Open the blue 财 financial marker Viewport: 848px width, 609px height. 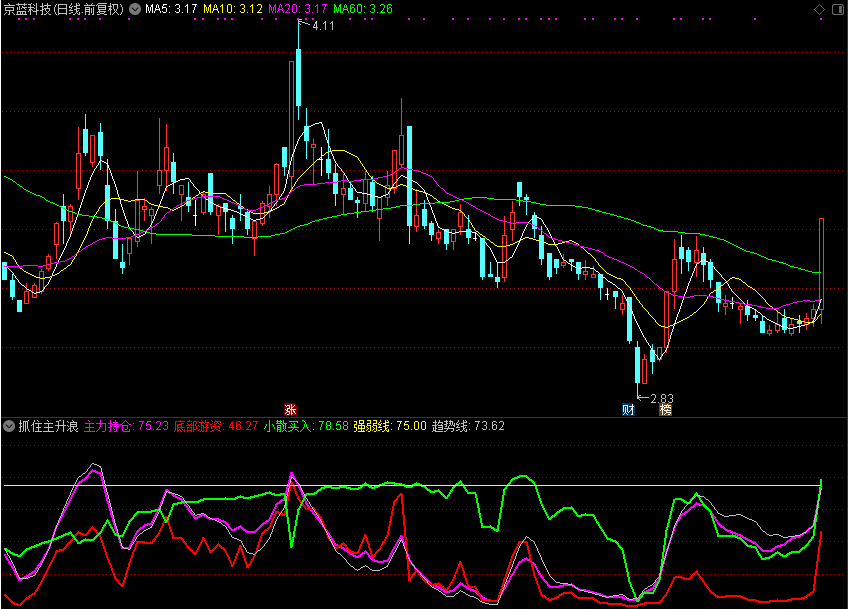click(x=628, y=409)
